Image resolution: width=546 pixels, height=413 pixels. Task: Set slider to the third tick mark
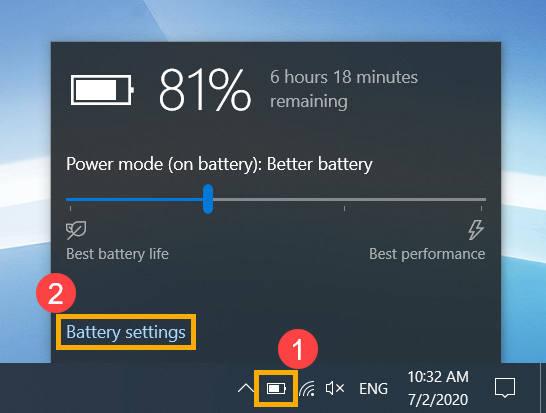click(x=344, y=208)
